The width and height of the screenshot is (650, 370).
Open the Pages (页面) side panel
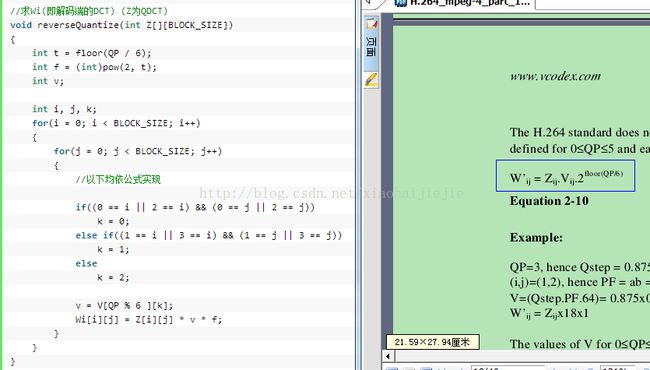coord(371,44)
